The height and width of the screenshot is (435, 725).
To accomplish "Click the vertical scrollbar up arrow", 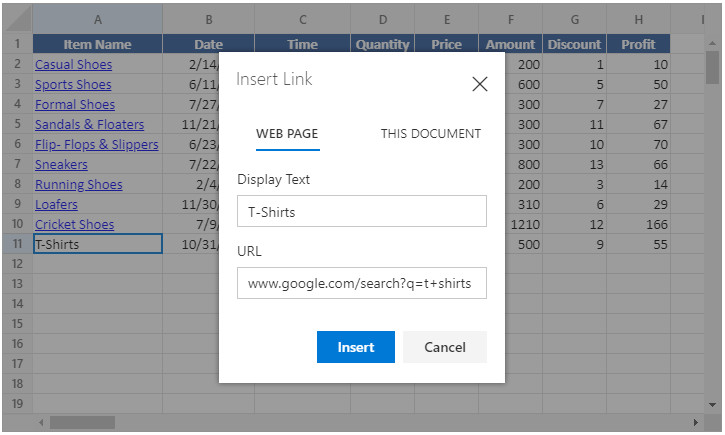I will [x=712, y=44].
